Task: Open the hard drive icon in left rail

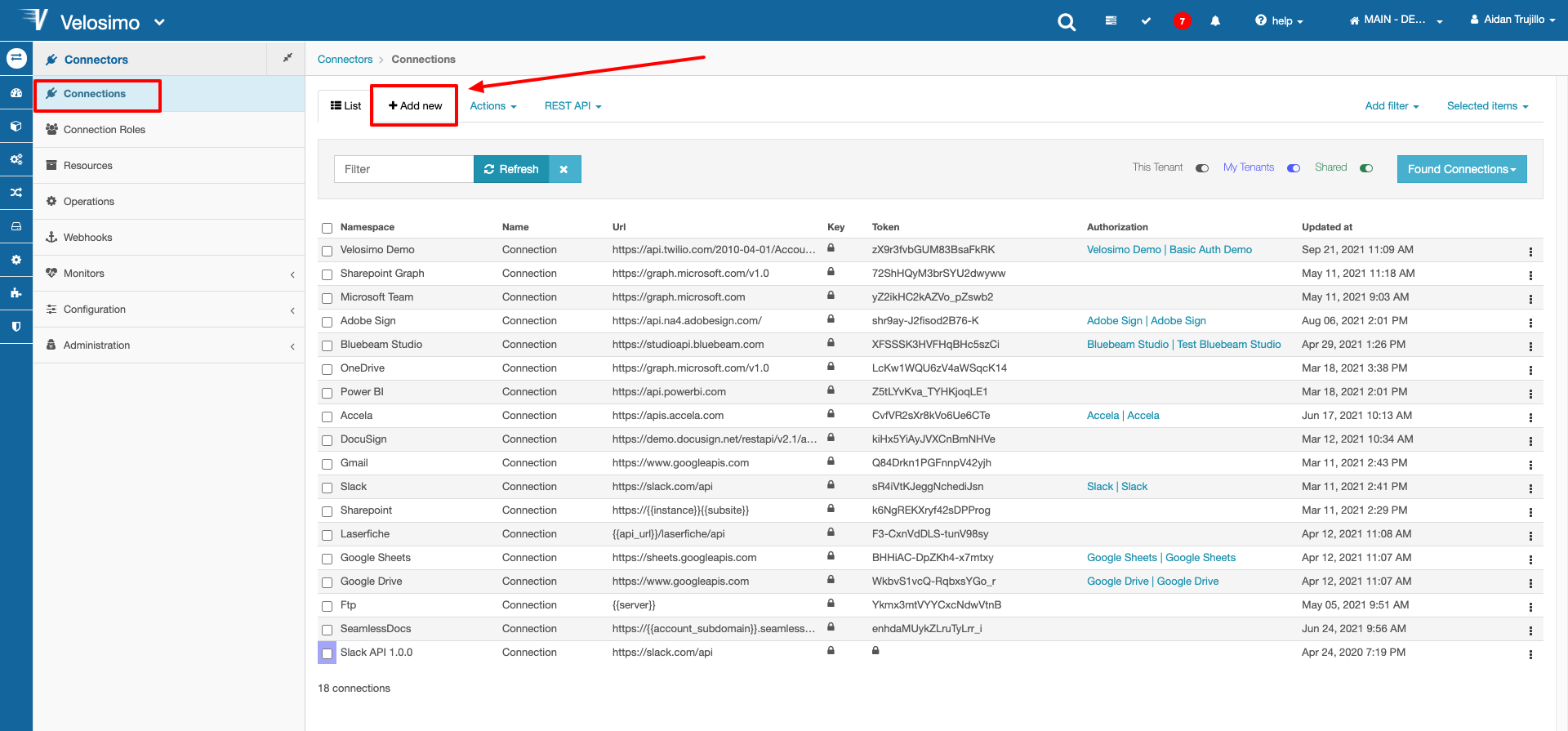Action: coord(16,226)
